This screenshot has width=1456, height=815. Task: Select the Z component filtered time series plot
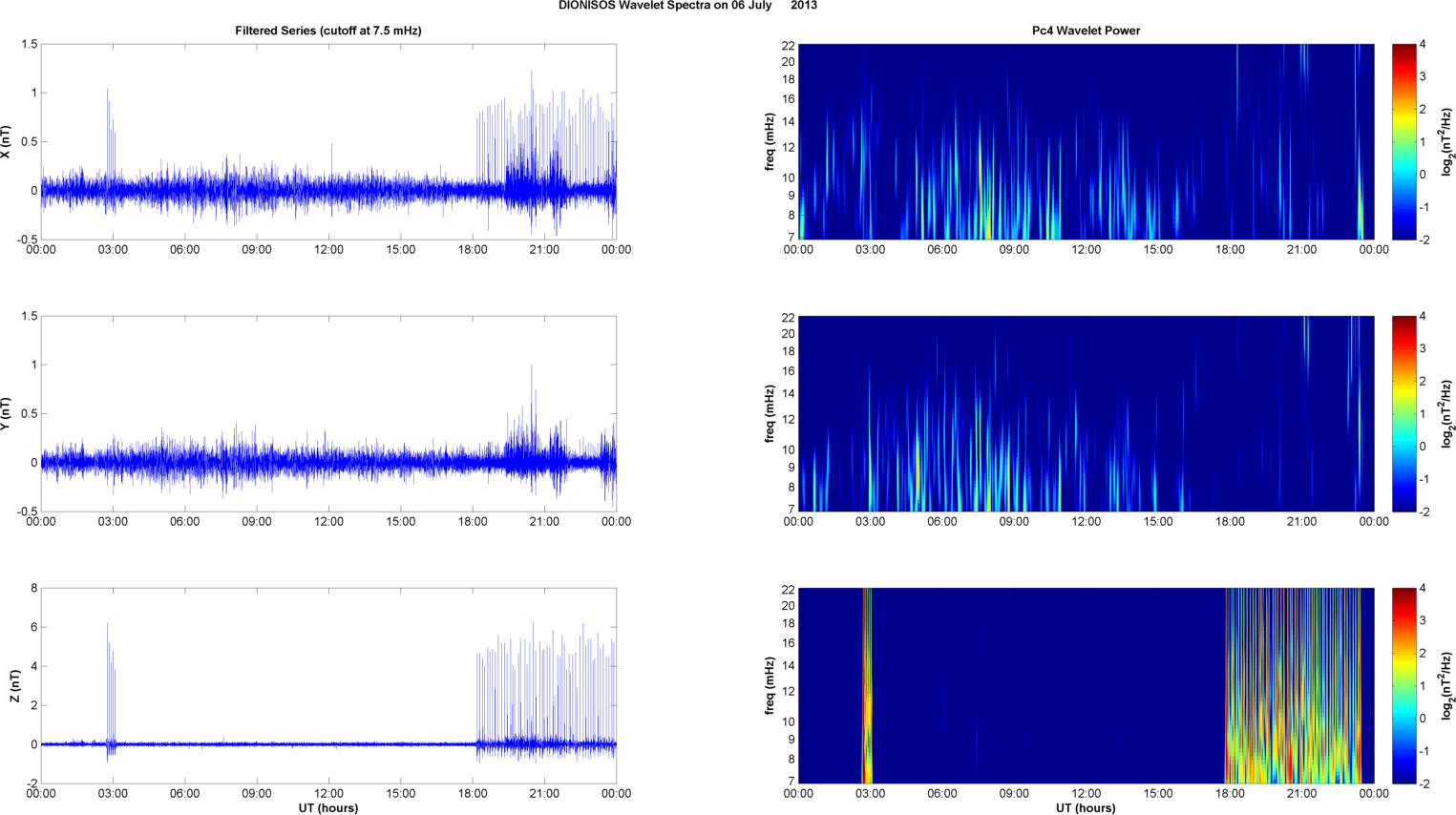[328, 686]
